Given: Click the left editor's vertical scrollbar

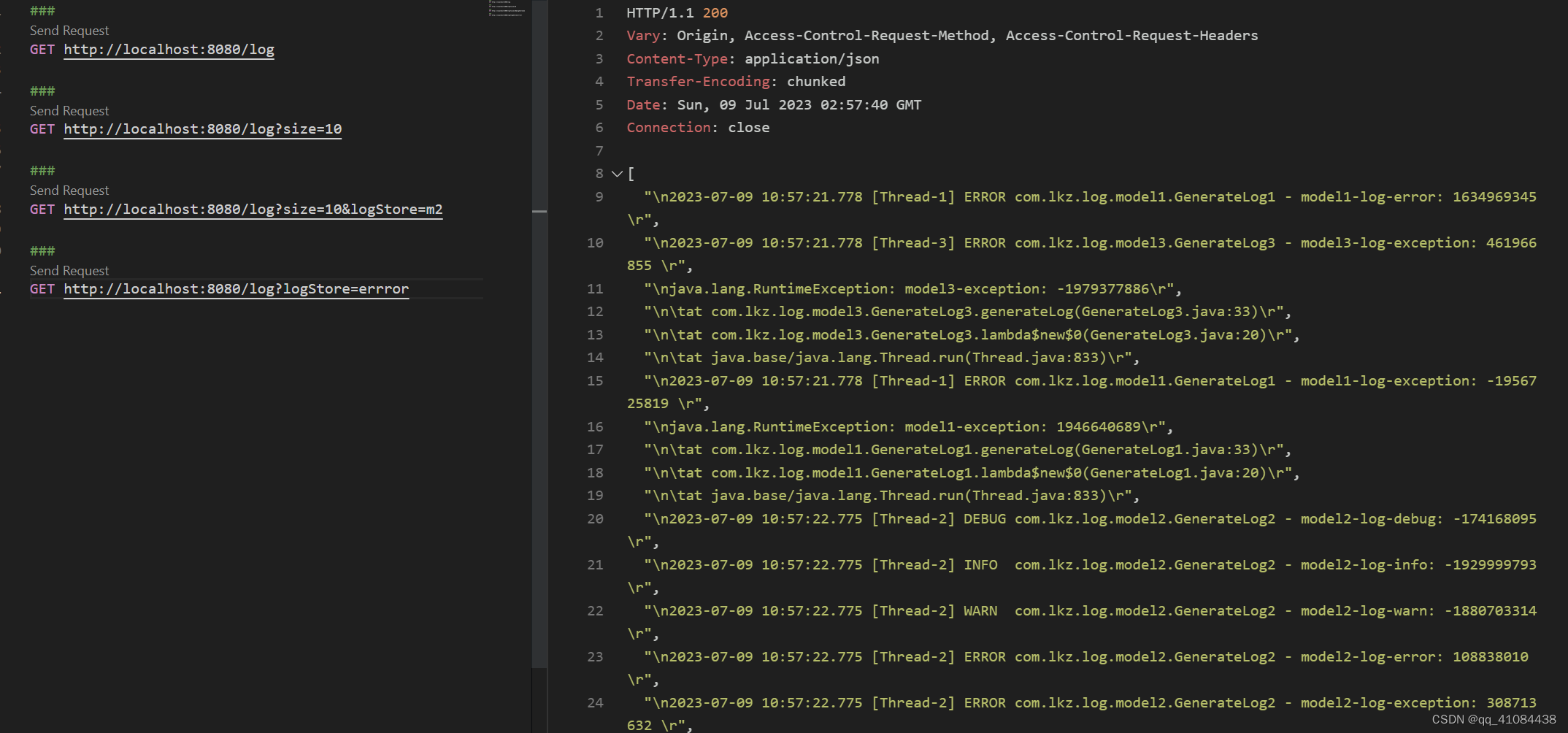Looking at the screenshot, I should [x=539, y=212].
